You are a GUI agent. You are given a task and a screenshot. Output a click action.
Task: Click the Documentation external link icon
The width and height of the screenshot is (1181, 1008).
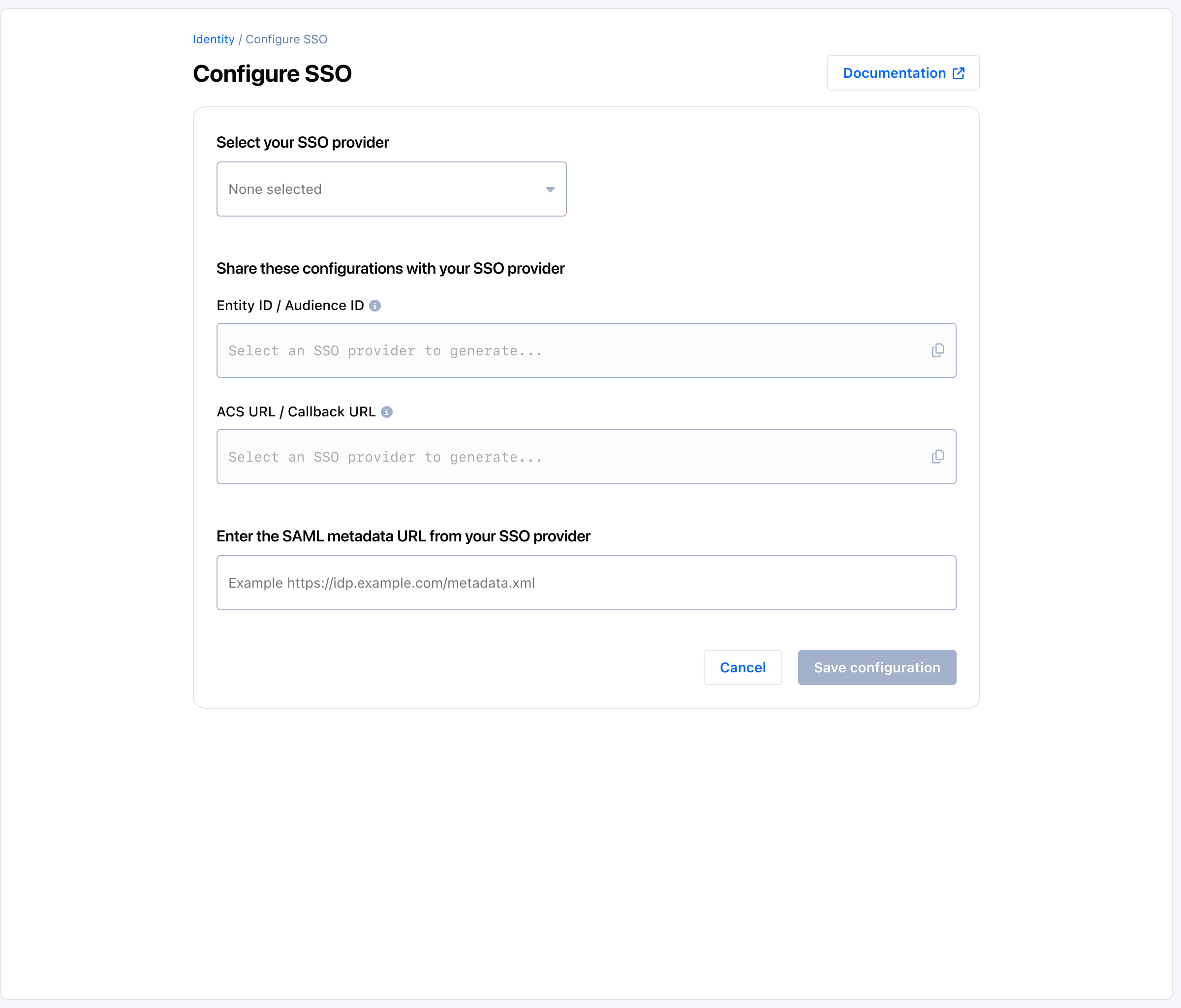(x=959, y=73)
